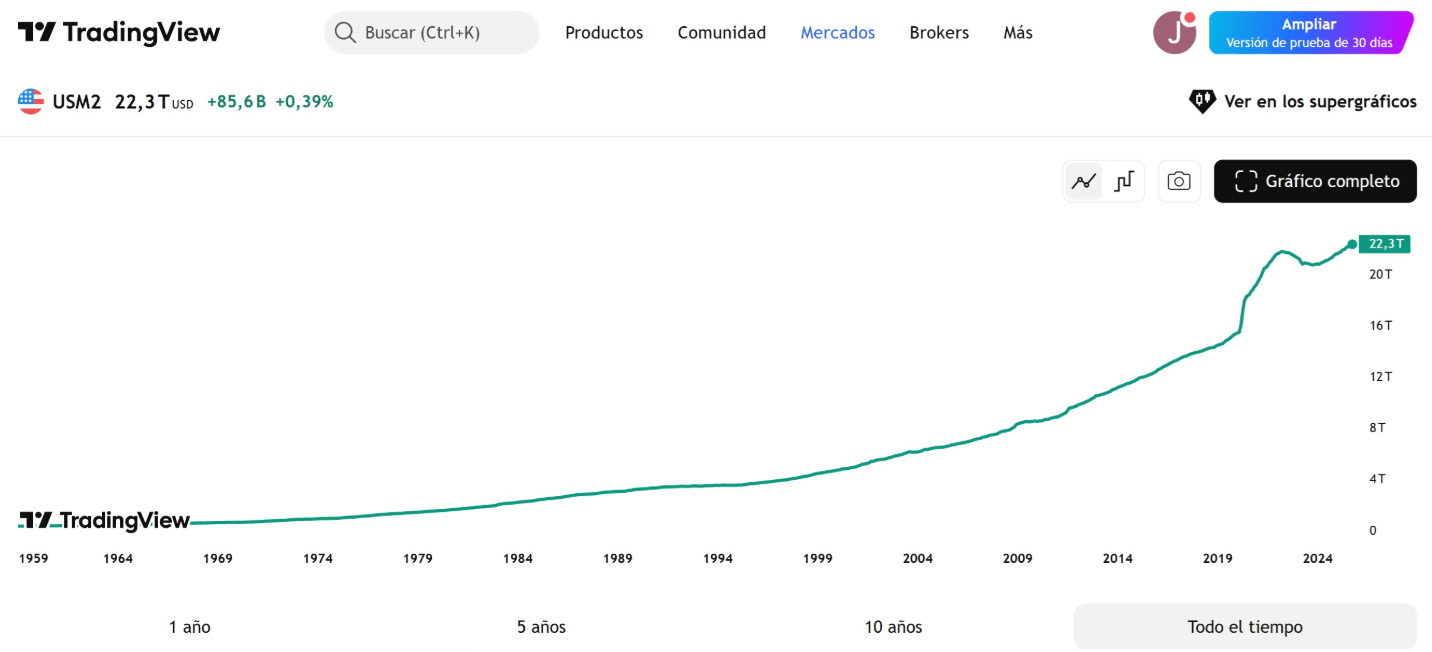Select the line chart style icon
Viewport: 1432px width, 652px height.
1083,181
